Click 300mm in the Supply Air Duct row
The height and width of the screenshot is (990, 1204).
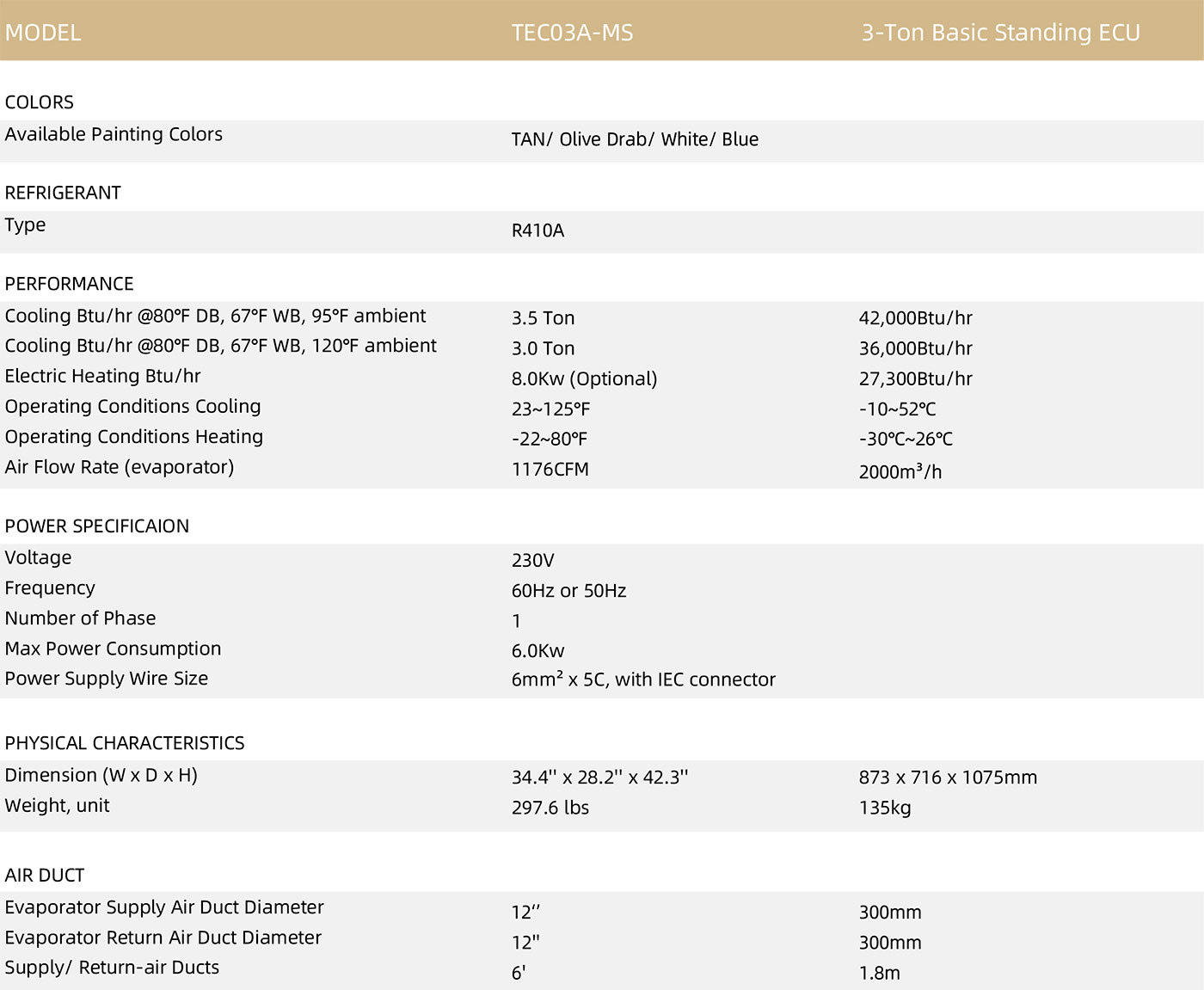click(x=889, y=913)
